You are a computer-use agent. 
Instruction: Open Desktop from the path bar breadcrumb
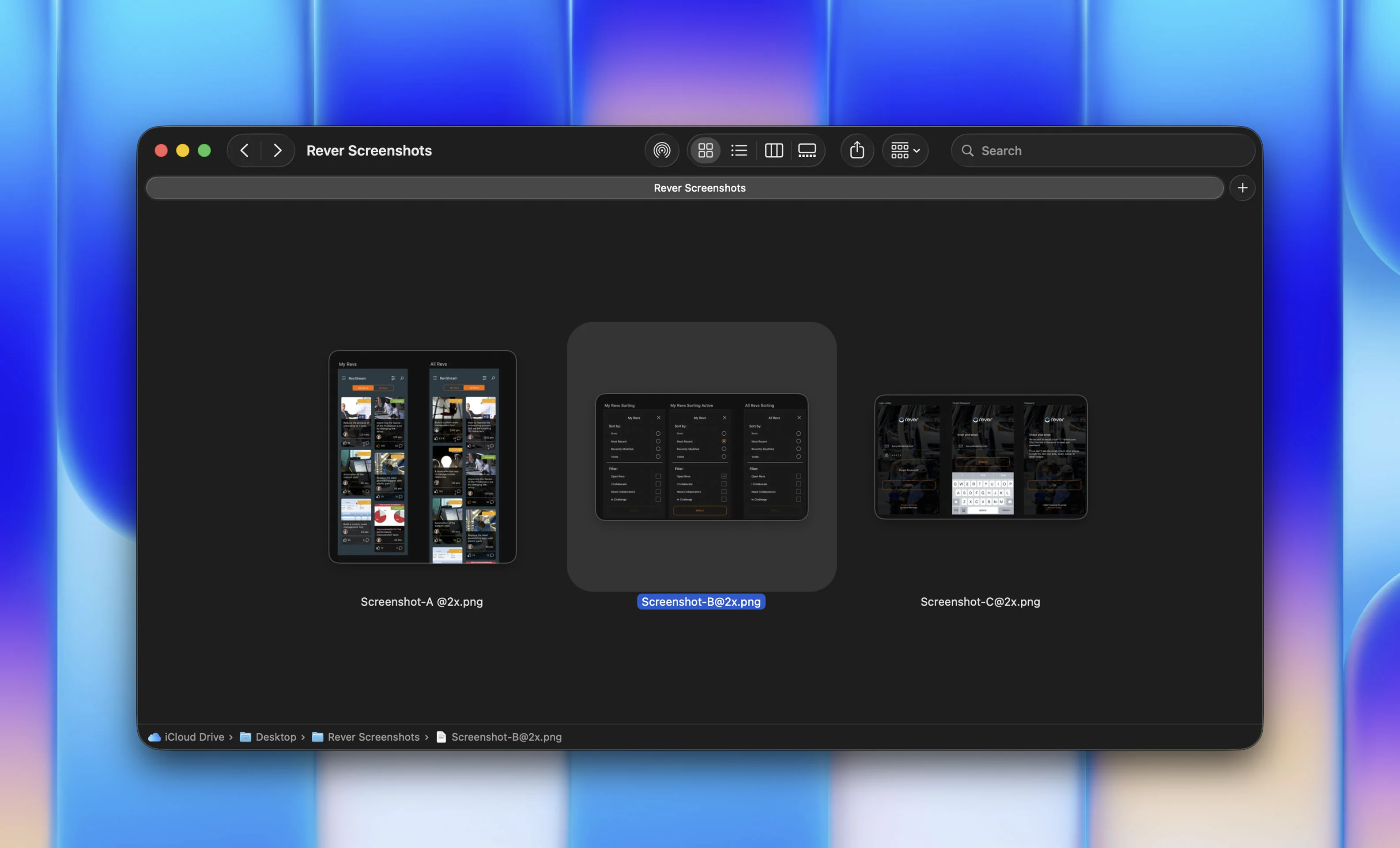(x=276, y=737)
